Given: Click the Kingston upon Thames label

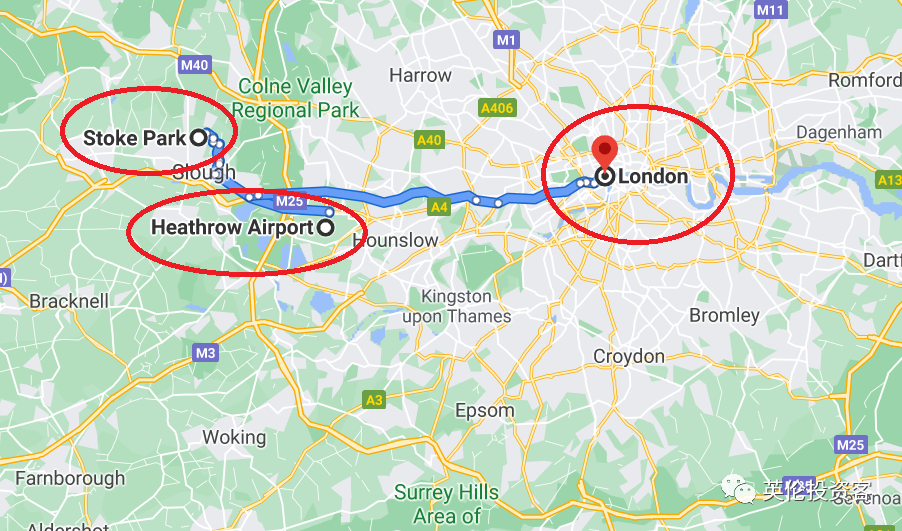Looking at the screenshot, I should click(x=457, y=306).
